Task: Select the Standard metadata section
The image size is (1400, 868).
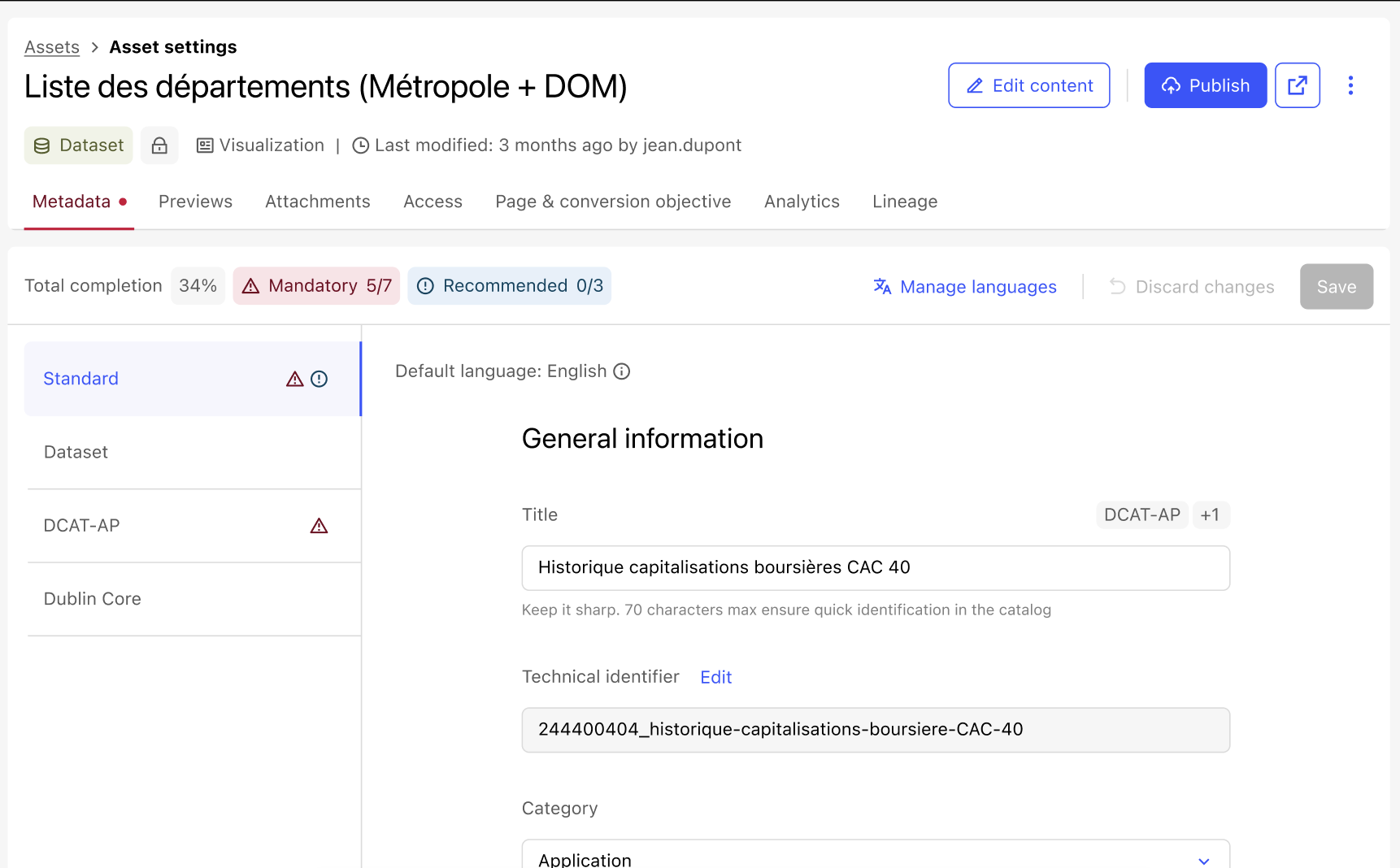Action: 193,379
